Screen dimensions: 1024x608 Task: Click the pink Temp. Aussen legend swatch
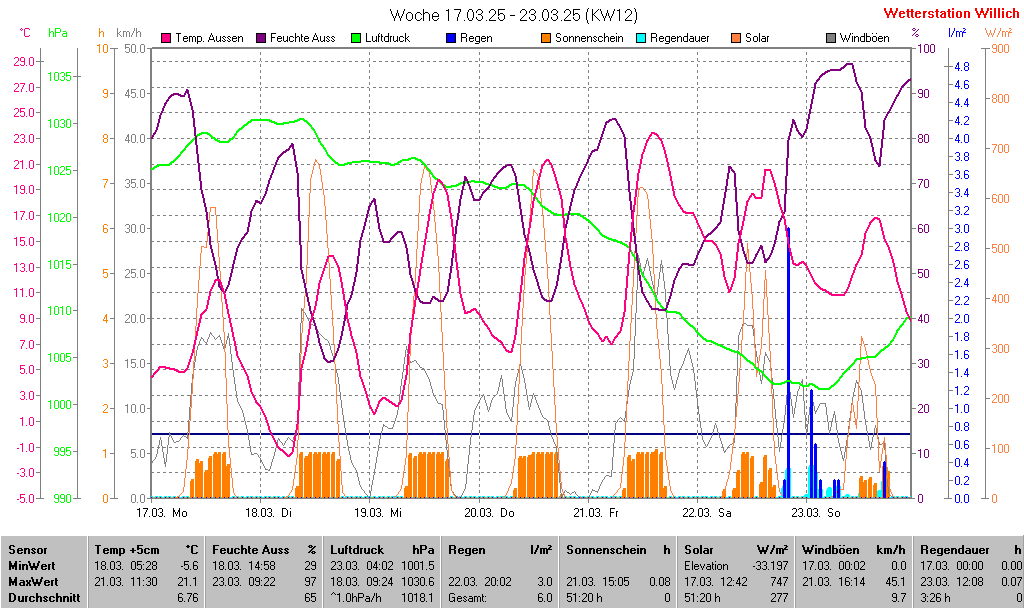[x=166, y=39]
